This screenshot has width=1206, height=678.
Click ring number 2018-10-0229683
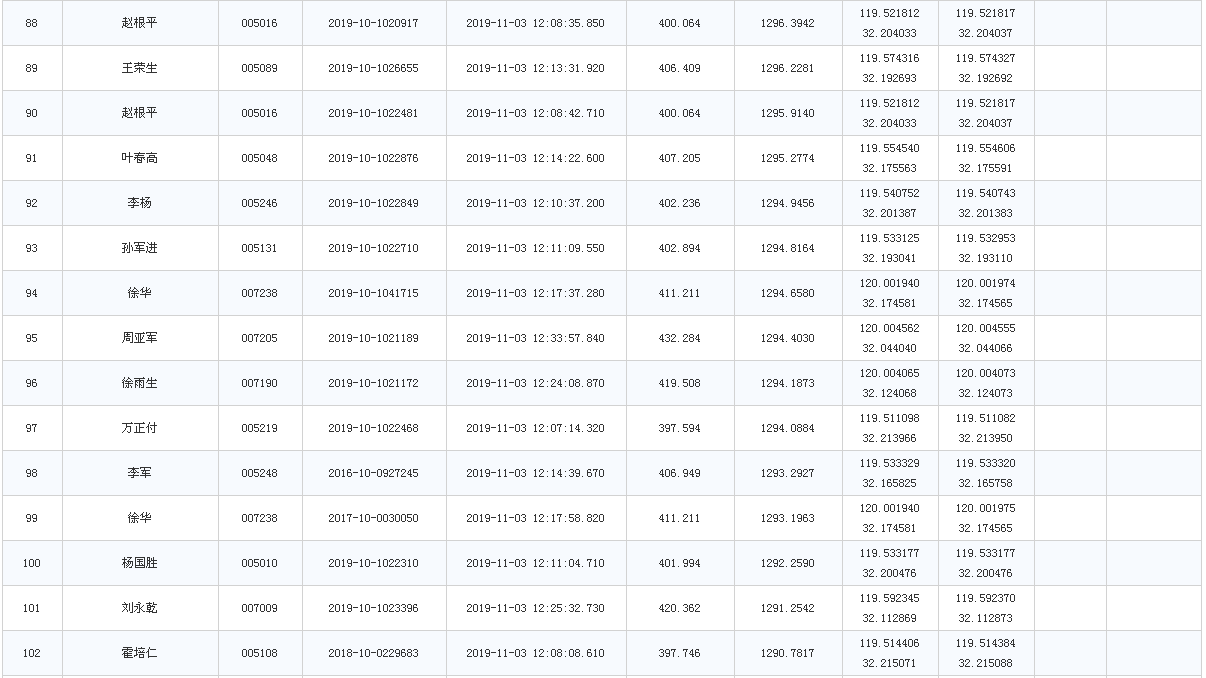(373, 653)
